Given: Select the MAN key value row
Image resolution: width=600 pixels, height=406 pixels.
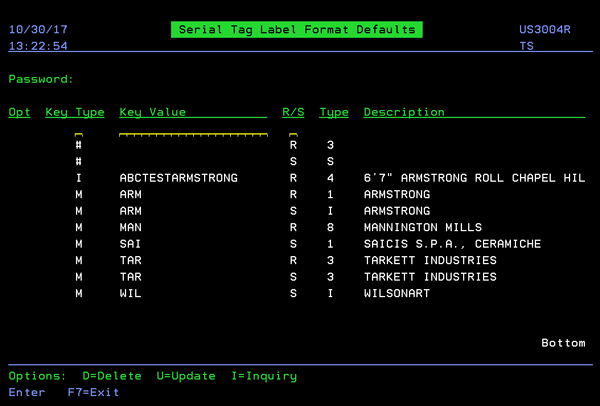Looking at the screenshot, I should click(x=130, y=227).
